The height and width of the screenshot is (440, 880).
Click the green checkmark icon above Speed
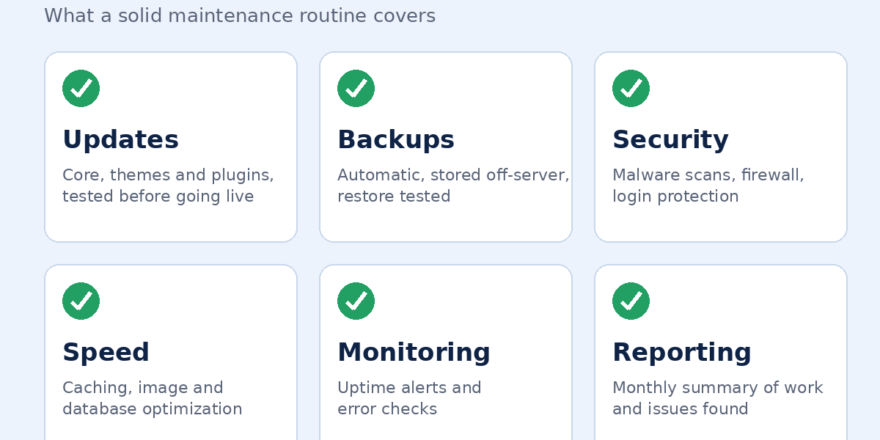click(x=81, y=301)
